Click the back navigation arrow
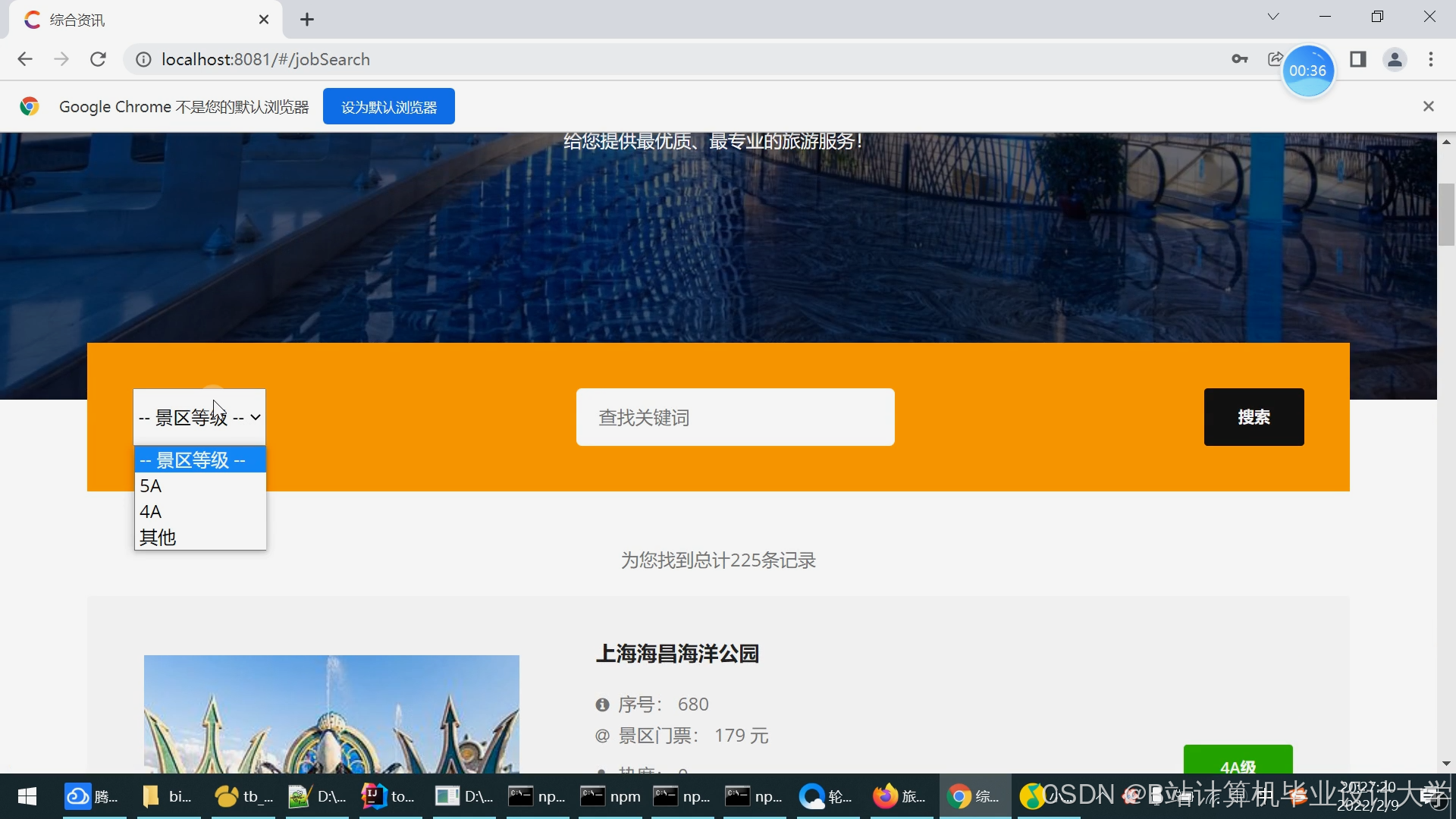This screenshot has width=1456, height=819. 25,59
